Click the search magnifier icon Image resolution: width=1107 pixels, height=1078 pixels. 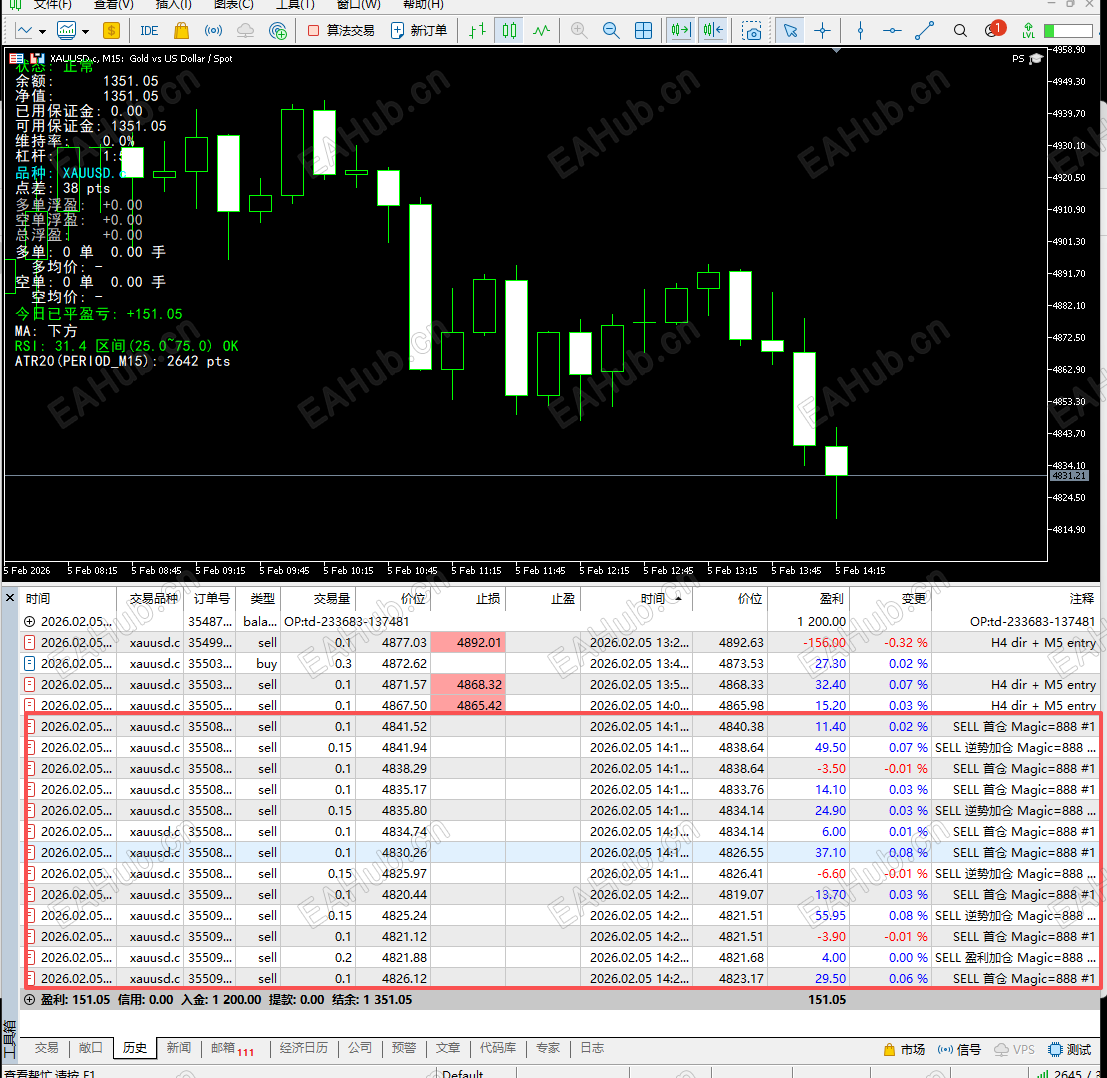[x=960, y=30]
